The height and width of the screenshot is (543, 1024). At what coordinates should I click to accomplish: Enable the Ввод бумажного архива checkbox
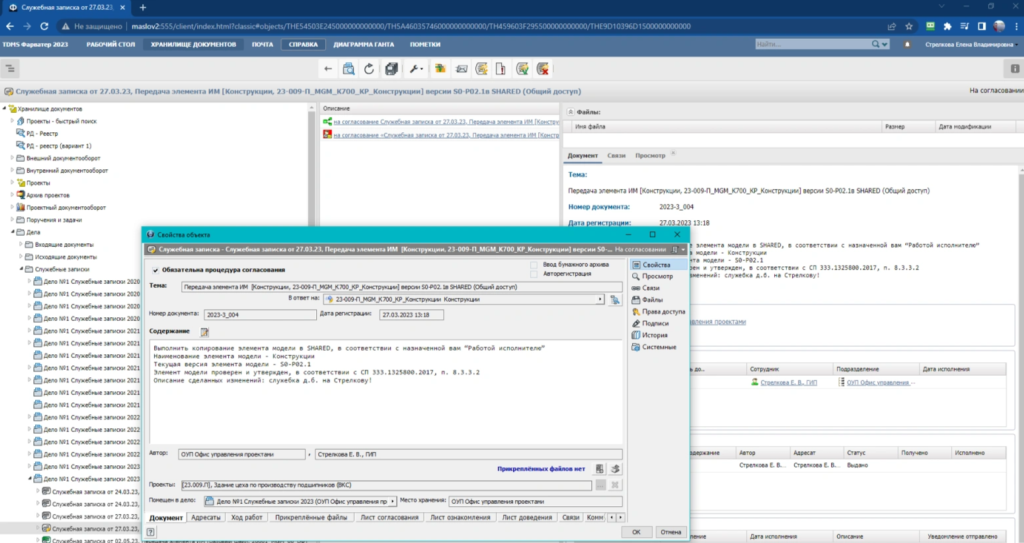tap(534, 264)
